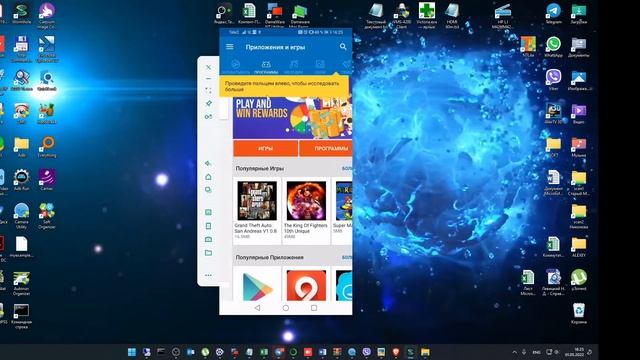Tap the orange ПРОГРАММЫ button
Viewport: 640px width, 360px height.
click(x=326, y=149)
